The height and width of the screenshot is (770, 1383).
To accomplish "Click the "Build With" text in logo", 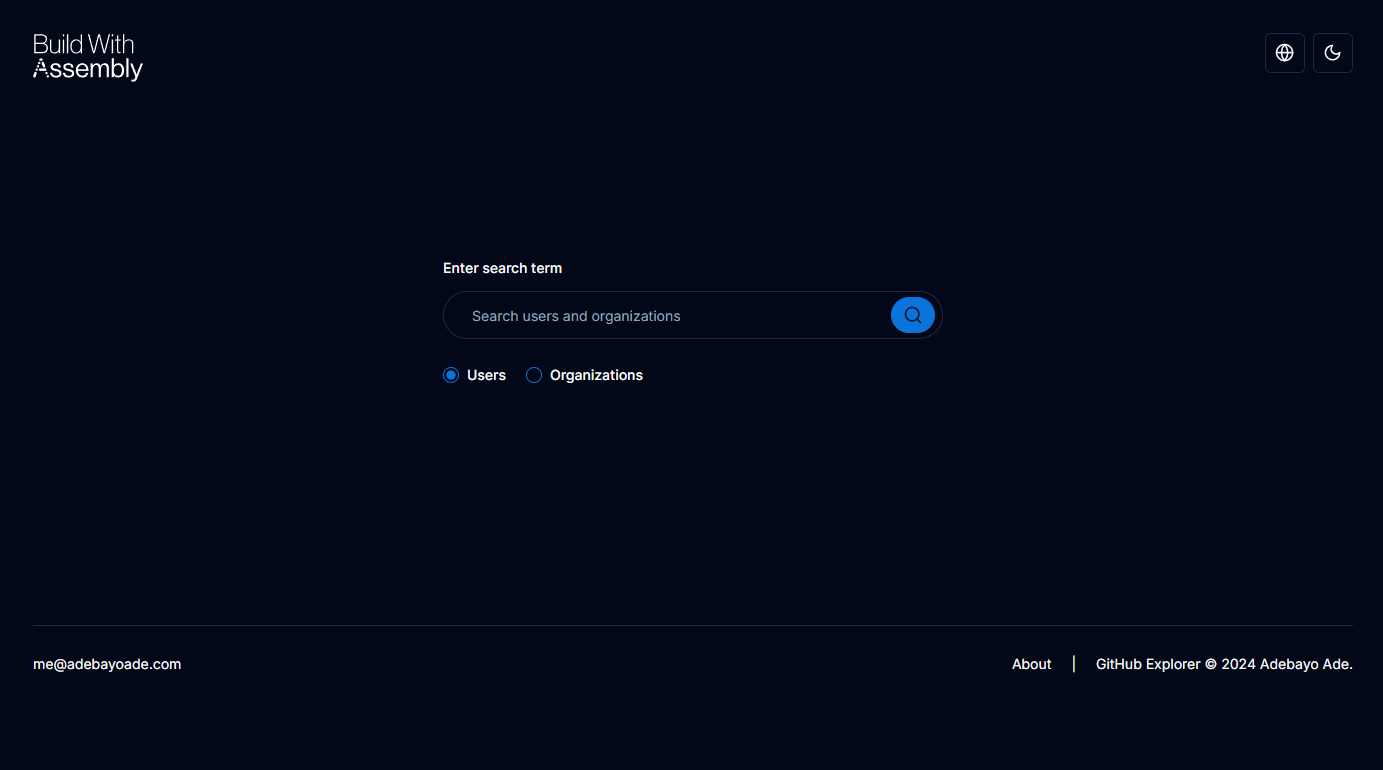I will 83,44.
